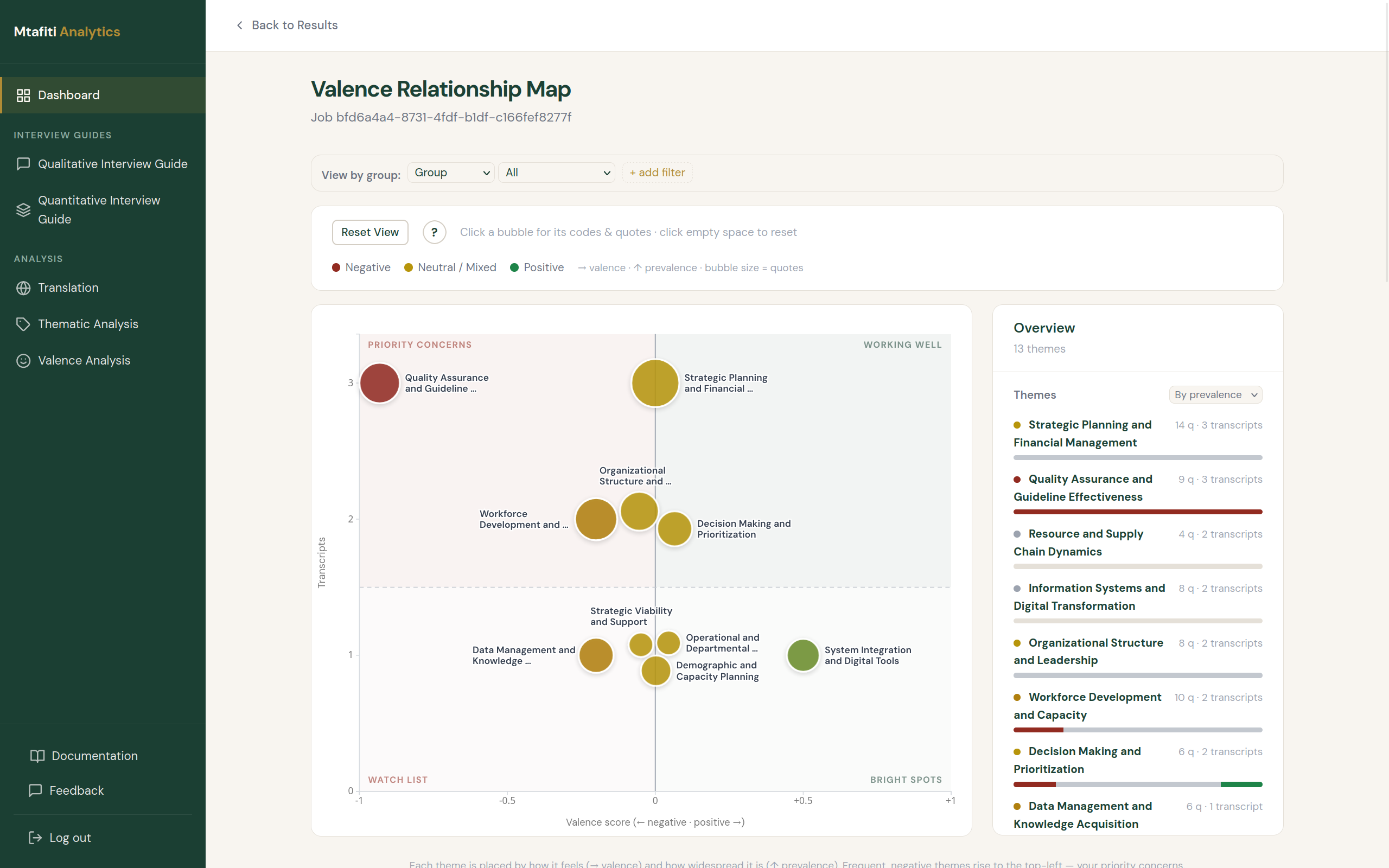Select the Demographic and Capacity Planning bubble
The width and height of the screenshot is (1389, 868).
point(655,671)
